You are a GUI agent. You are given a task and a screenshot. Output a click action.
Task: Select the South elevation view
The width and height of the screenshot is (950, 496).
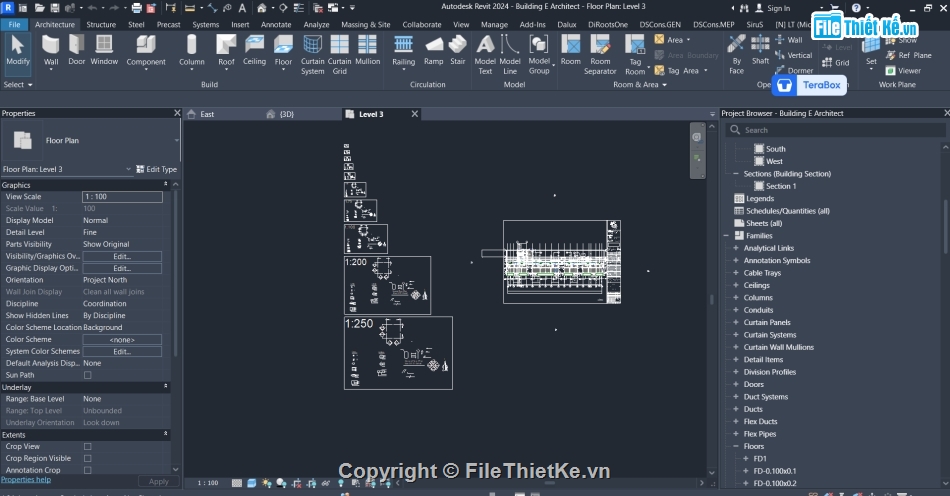pos(776,149)
